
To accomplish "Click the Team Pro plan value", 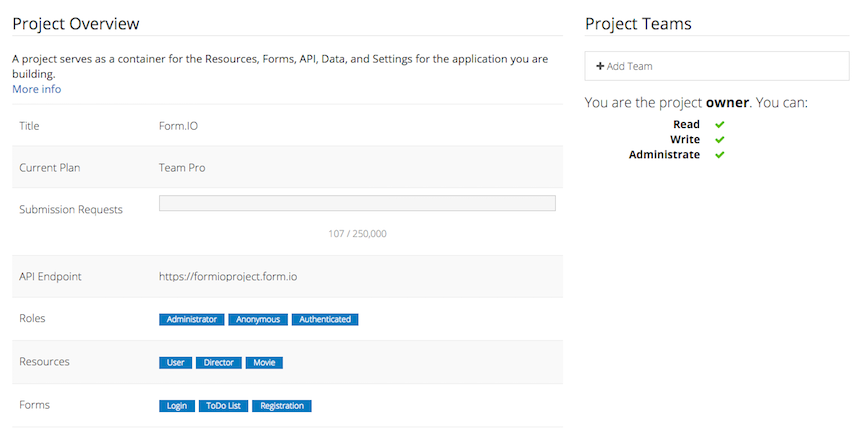I will tap(182, 168).
